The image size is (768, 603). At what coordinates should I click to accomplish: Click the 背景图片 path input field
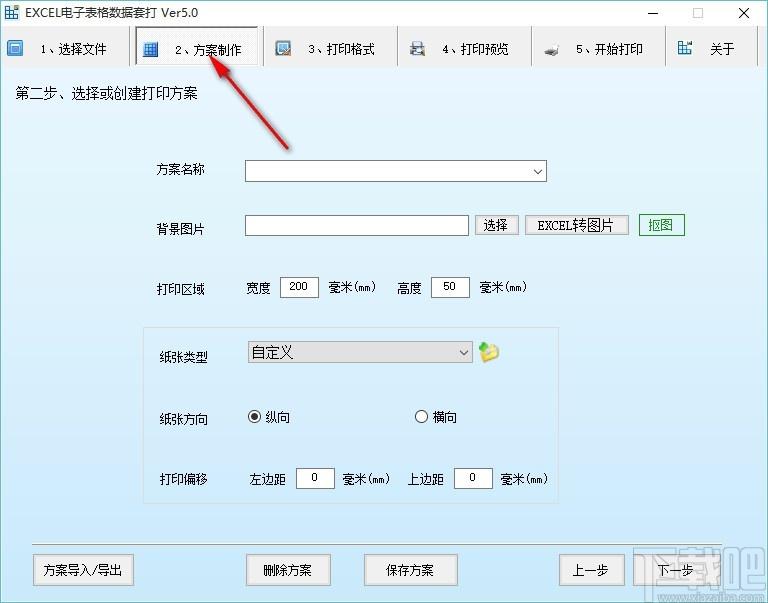[357, 225]
